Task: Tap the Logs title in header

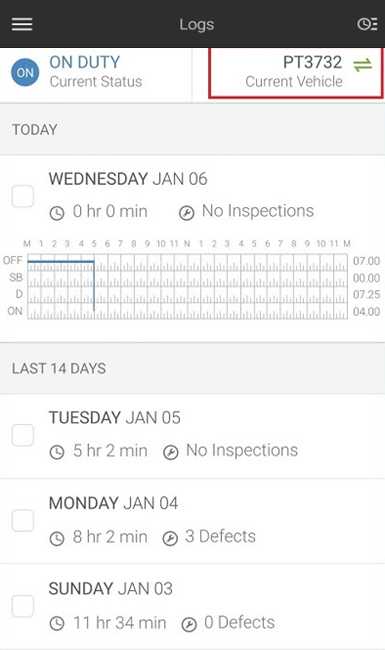Action: (x=196, y=24)
